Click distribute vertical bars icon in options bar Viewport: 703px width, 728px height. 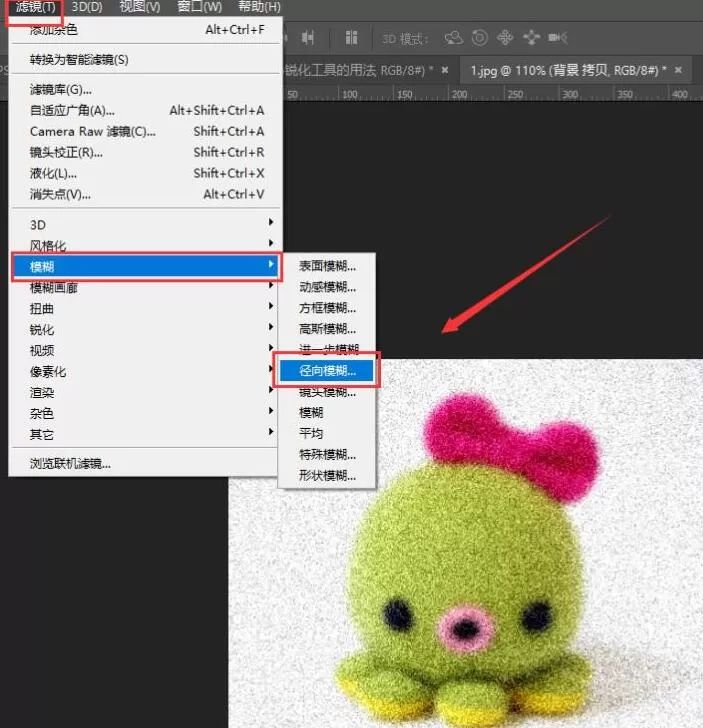pos(352,38)
